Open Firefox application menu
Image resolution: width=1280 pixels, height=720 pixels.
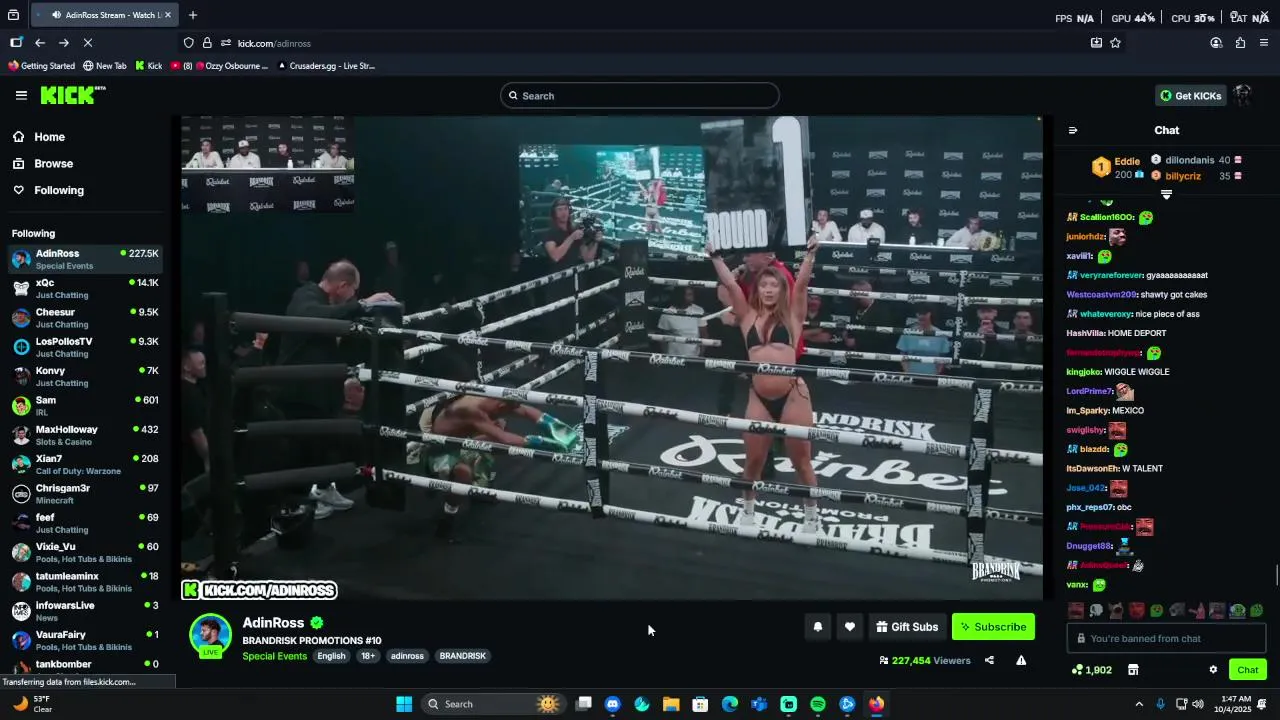[1264, 43]
